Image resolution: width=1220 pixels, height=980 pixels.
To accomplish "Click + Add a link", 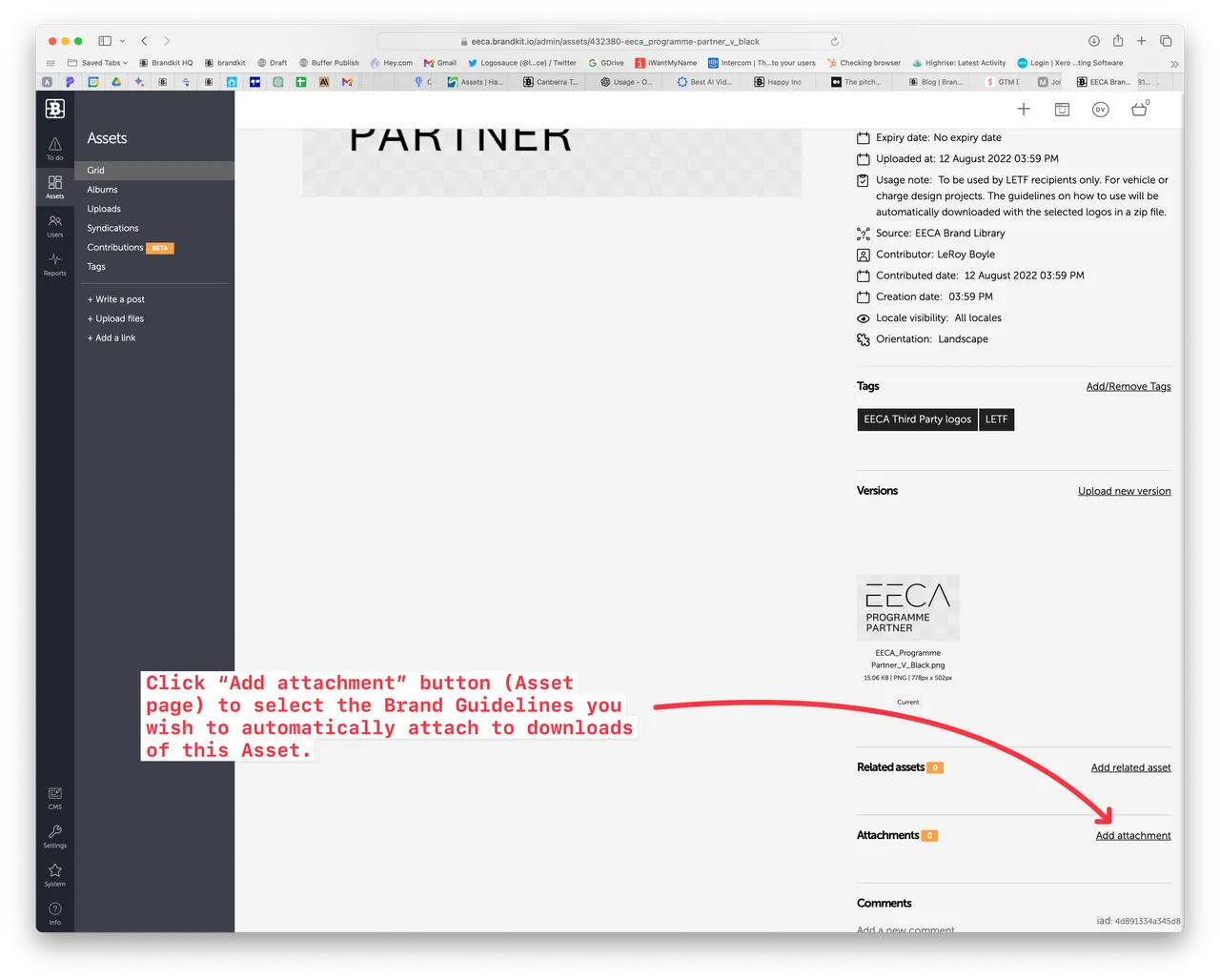I will pos(112,337).
